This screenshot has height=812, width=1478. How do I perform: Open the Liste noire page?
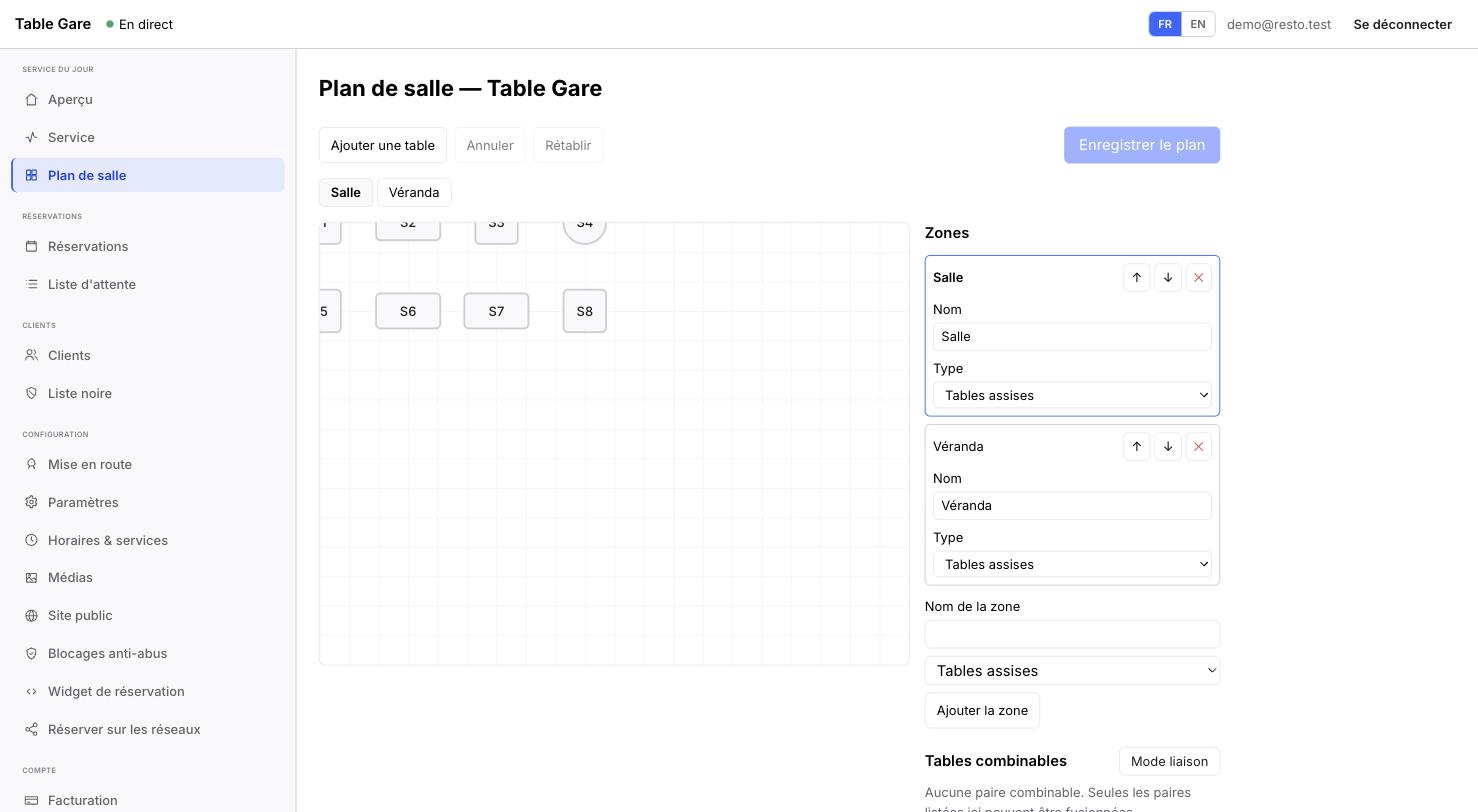tap(148, 394)
